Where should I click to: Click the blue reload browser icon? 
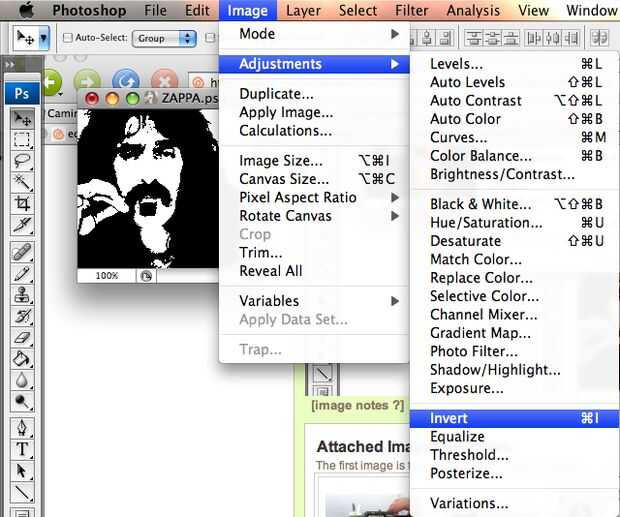point(126,82)
